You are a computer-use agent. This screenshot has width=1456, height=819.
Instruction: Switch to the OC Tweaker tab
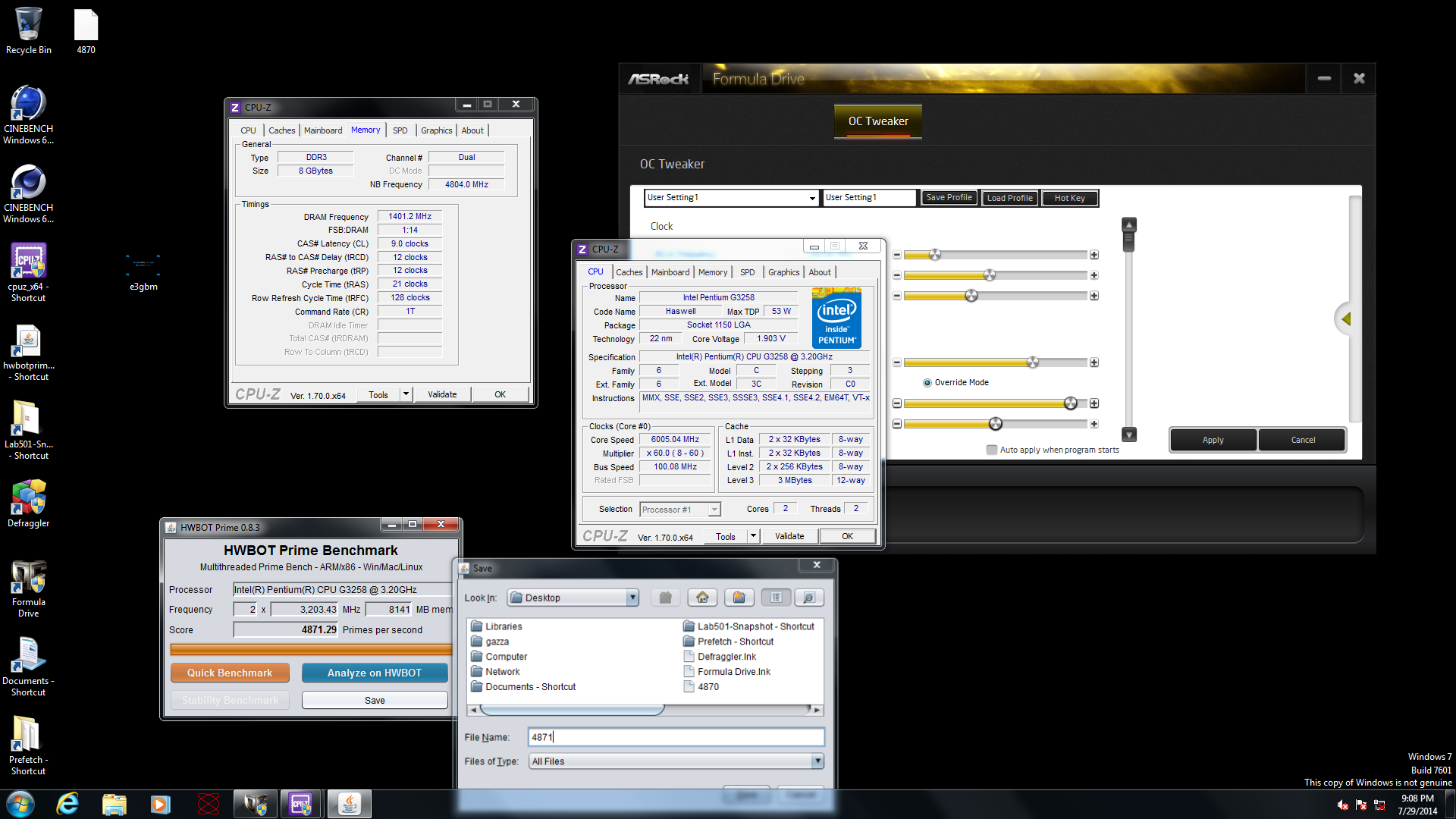click(878, 121)
